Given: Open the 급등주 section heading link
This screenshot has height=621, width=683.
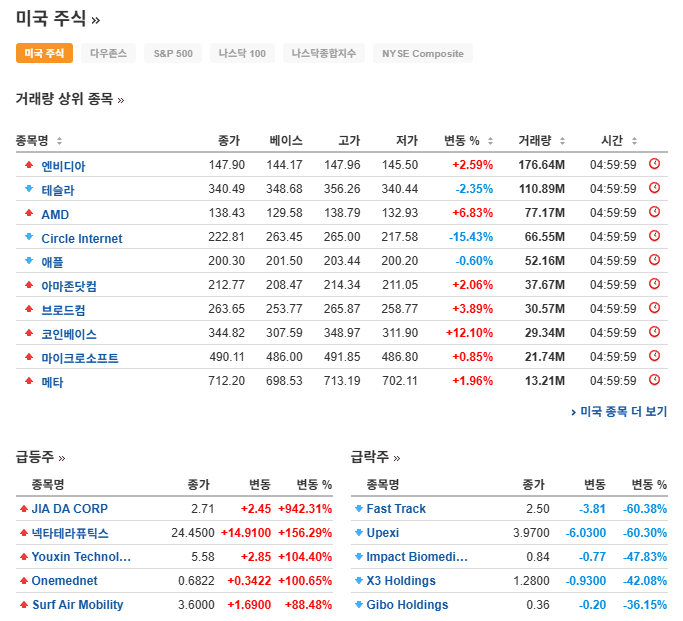Looking at the screenshot, I should coord(41,457).
